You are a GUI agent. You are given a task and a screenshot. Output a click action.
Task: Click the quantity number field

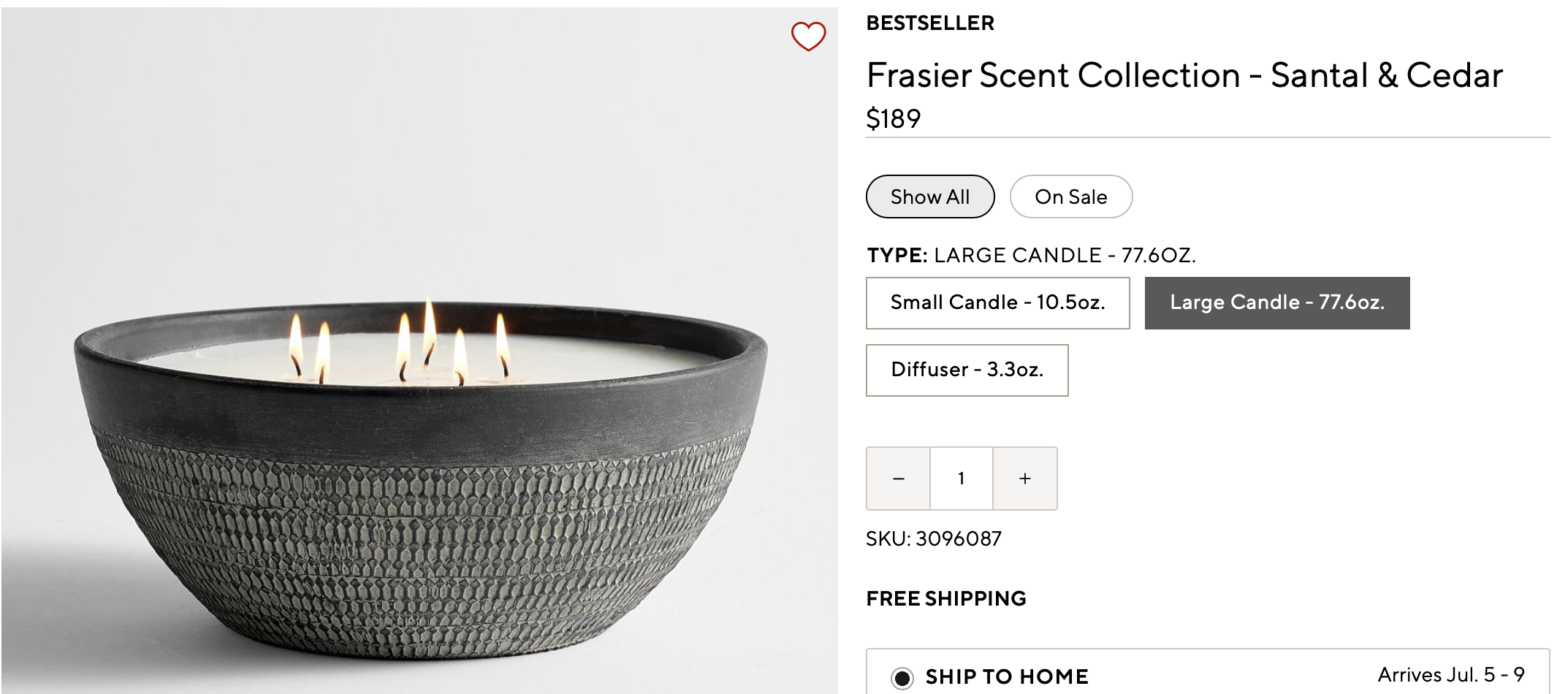[x=961, y=478]
